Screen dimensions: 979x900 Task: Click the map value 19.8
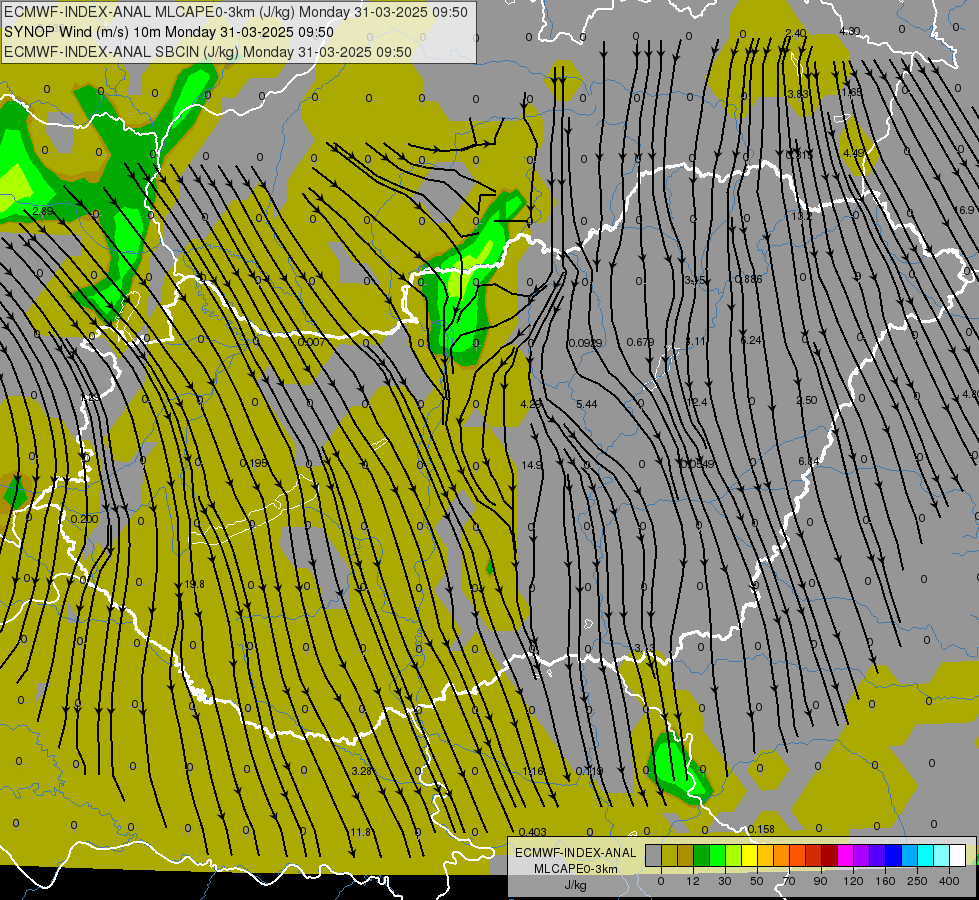(x=194, y=584)
